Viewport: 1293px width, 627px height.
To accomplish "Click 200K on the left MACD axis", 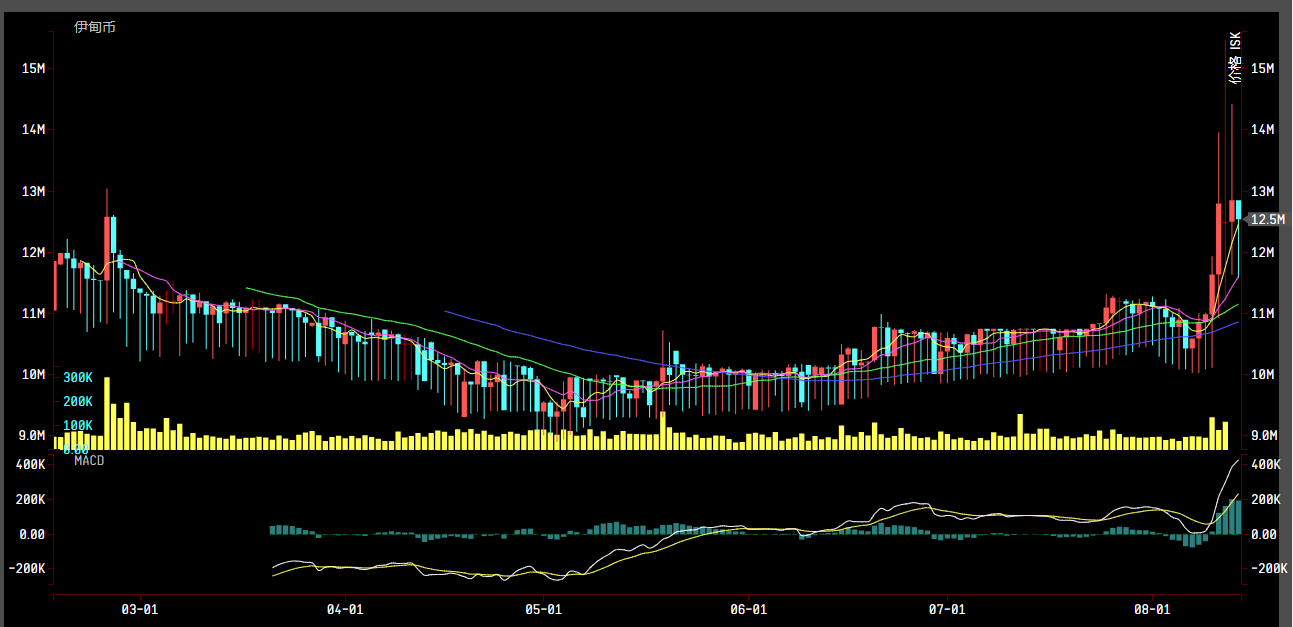I will coord(31,499).
